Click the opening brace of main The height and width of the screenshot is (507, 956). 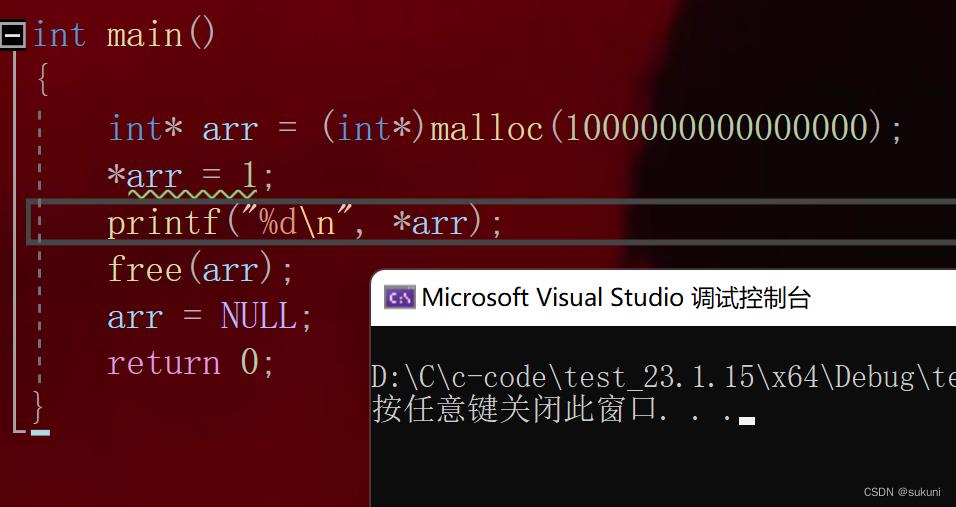[42, 80]
